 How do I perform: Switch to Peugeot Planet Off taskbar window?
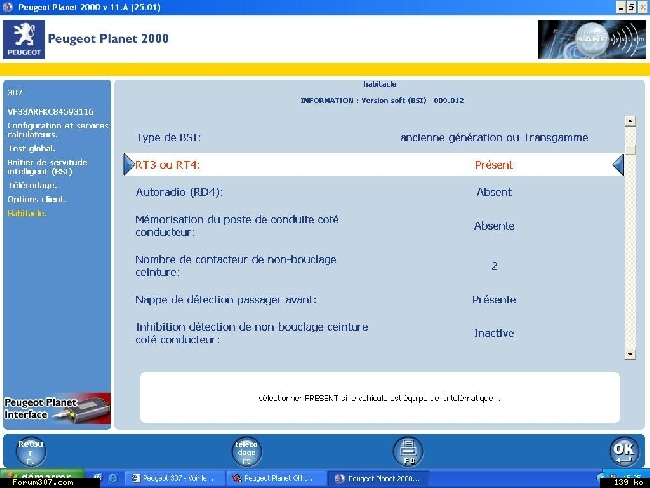point(276,478)
